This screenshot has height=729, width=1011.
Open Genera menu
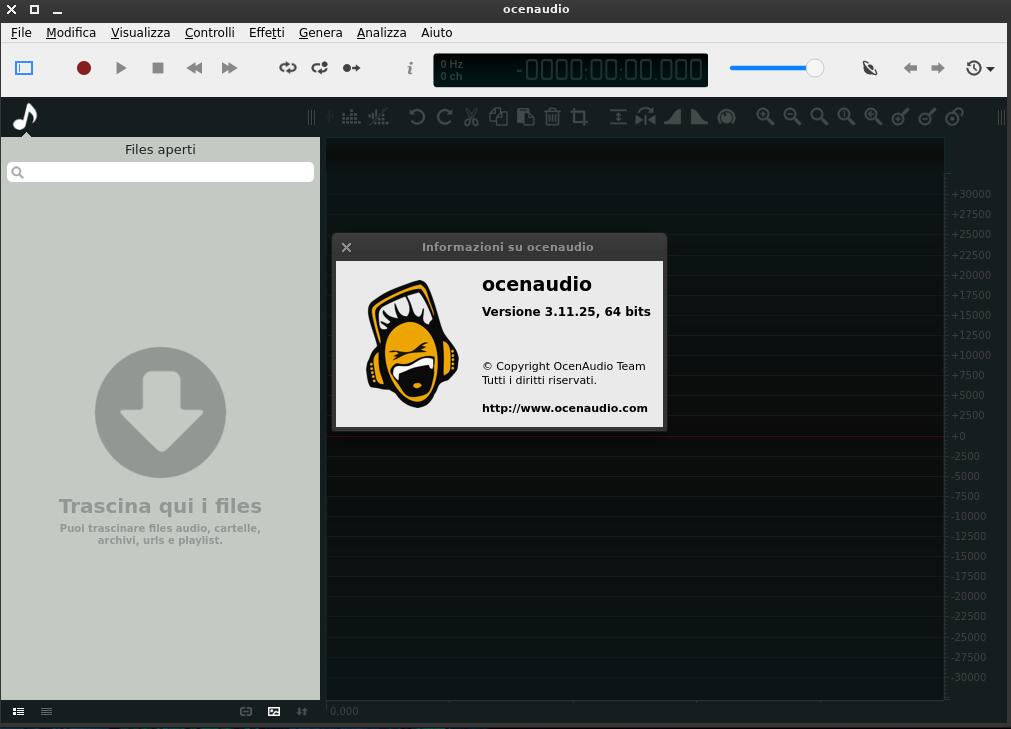(x=320, y=32)
